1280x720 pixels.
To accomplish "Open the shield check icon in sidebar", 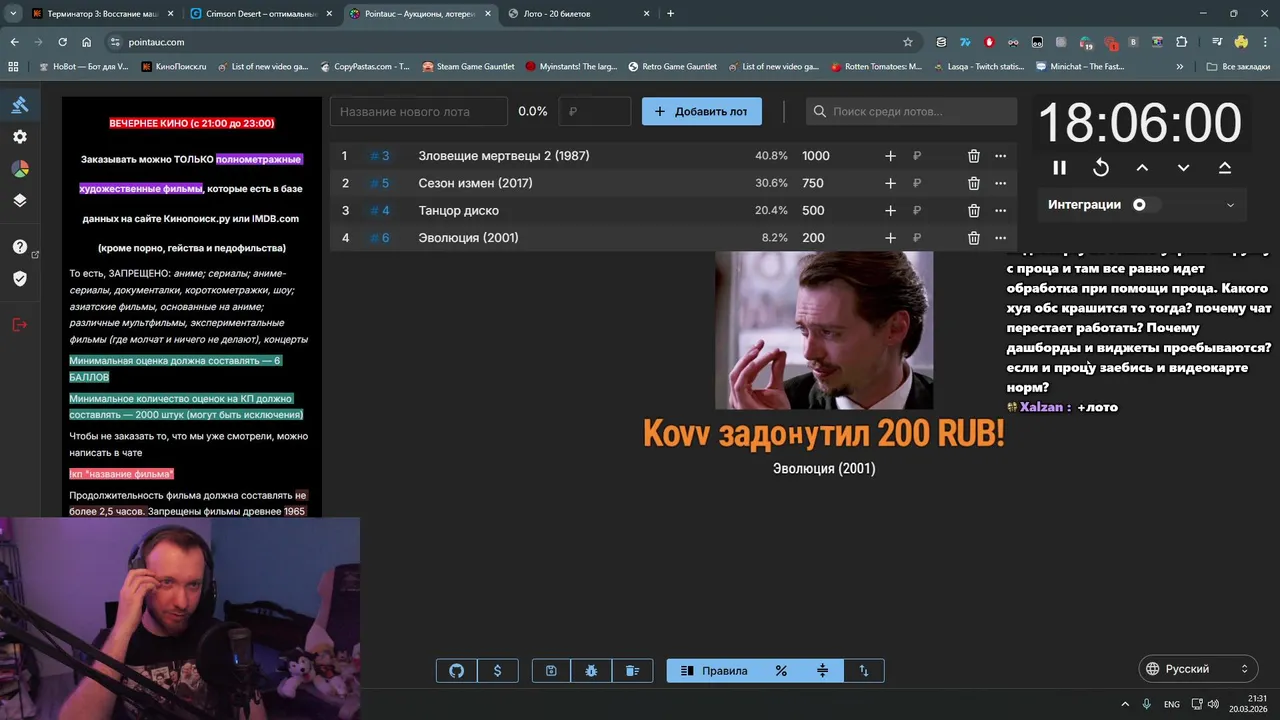I will tap(20, 279).
